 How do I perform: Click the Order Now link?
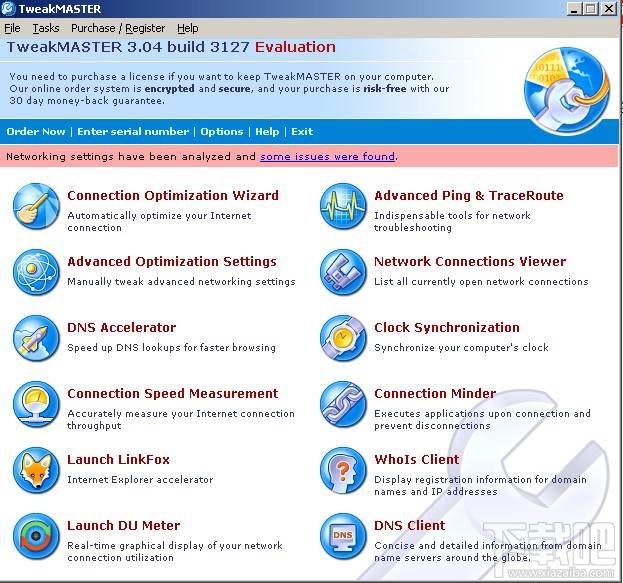[x=36, y=132]
